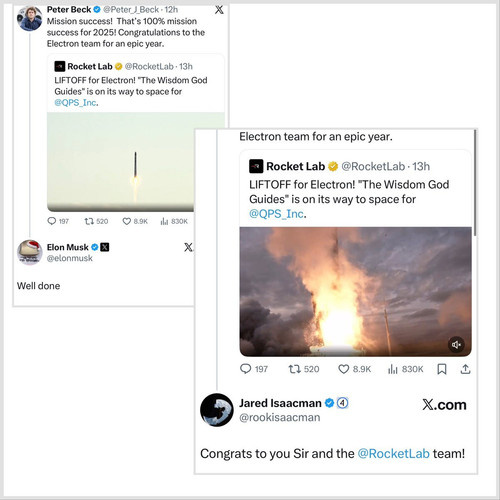Like the right tweet with 8.9K likes

343,369
